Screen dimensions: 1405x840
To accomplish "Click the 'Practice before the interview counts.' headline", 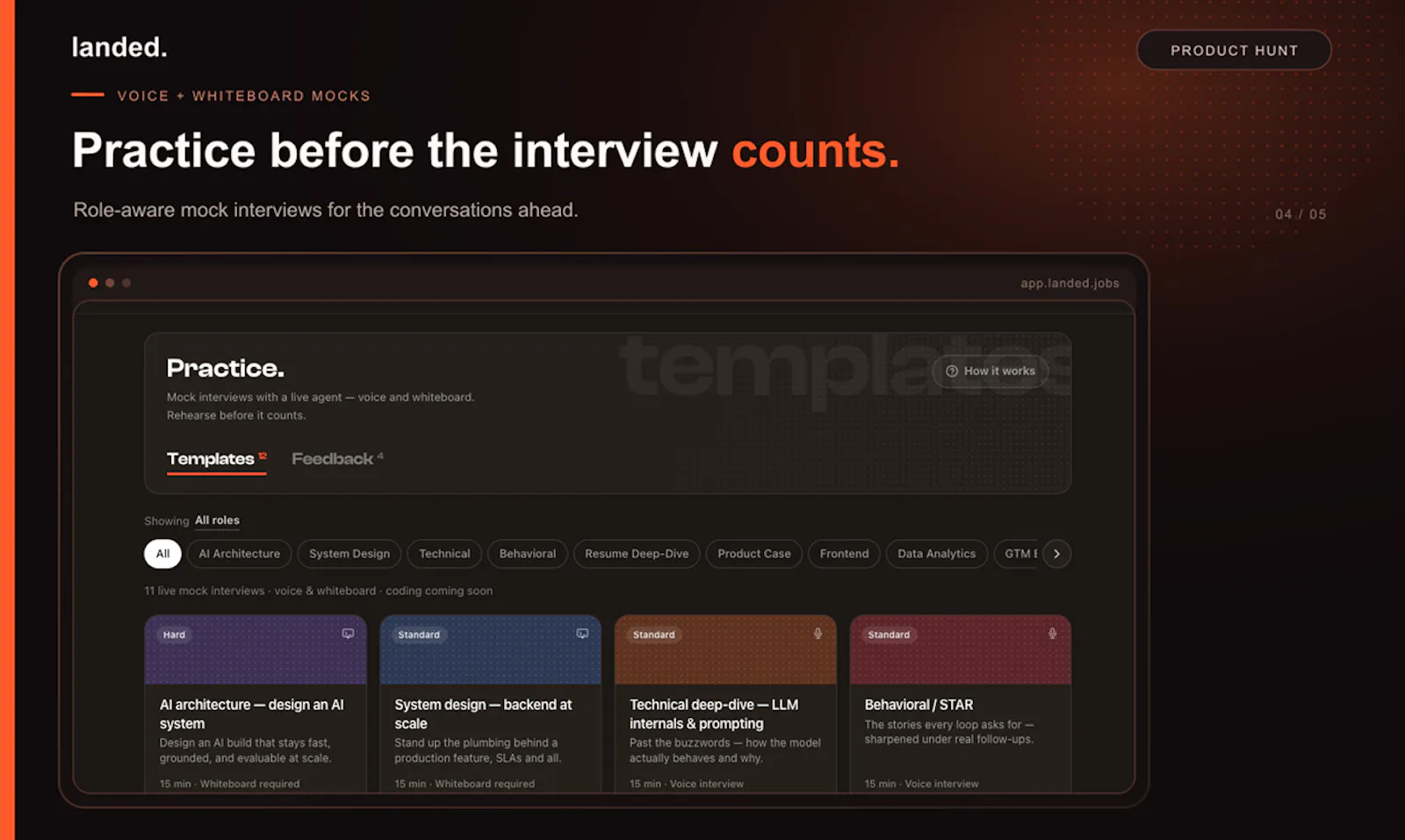I will point(486,150).
